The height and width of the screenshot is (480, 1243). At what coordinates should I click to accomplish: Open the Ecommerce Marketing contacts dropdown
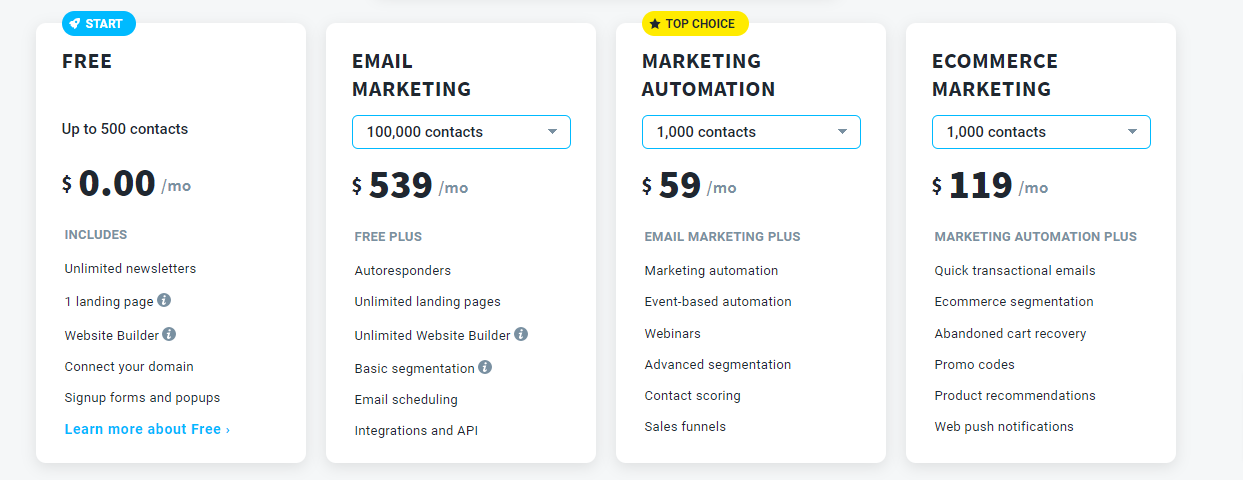pos(1041,132)
